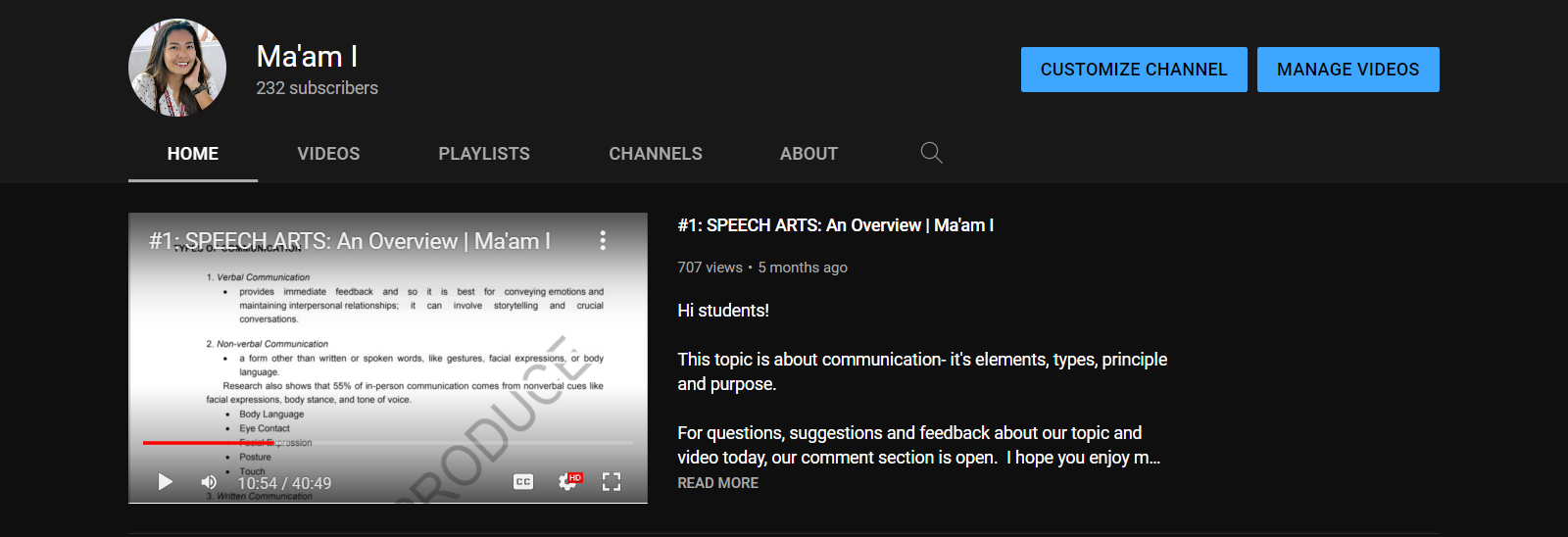Screen dimensions: 1568x537
Task: Play the featured Speech Arts video
Action: pos(165,482)
